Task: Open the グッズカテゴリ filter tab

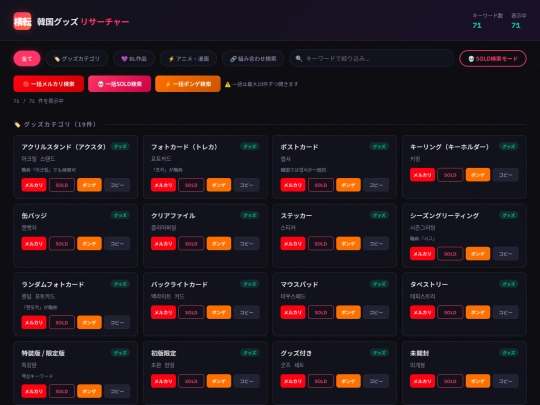Action: tap(77, 59)
